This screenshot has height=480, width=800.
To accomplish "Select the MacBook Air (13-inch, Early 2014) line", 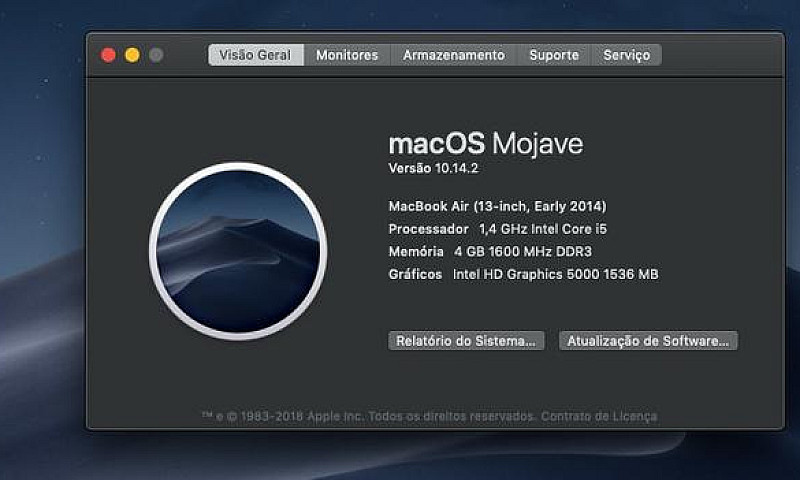I will 497,207.
